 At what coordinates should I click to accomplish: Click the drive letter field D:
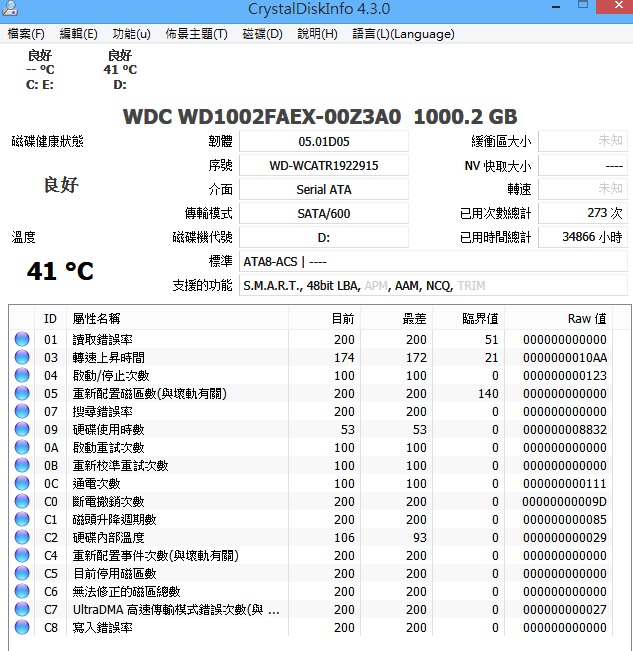[x=324, y=237]
